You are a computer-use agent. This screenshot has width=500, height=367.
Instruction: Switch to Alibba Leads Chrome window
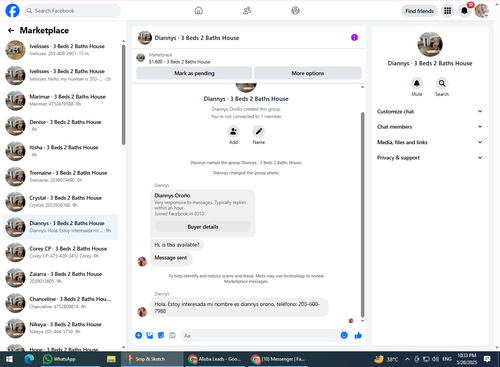coord(214,359)
